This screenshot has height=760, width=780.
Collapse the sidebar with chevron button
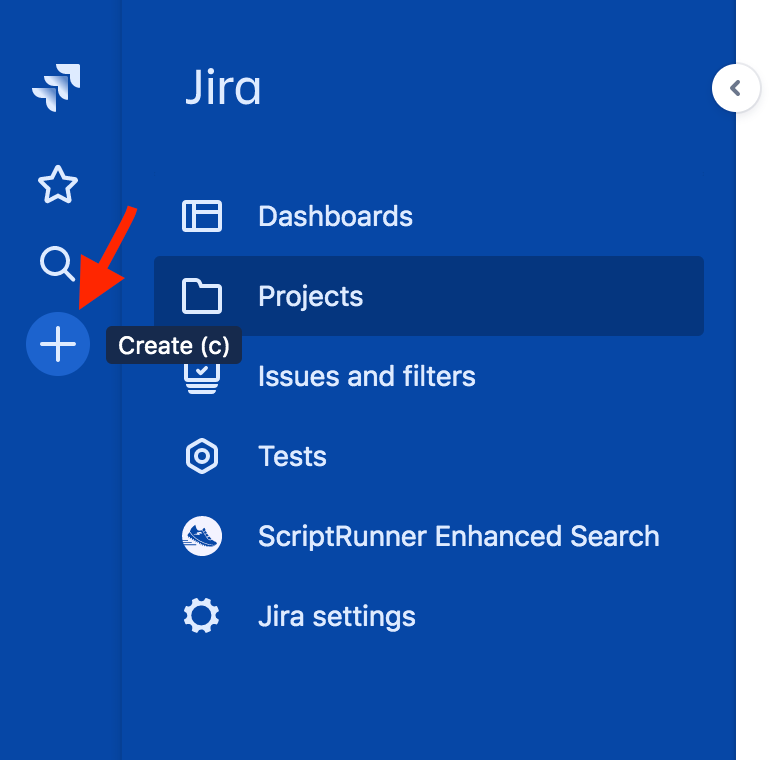point(736,88)
